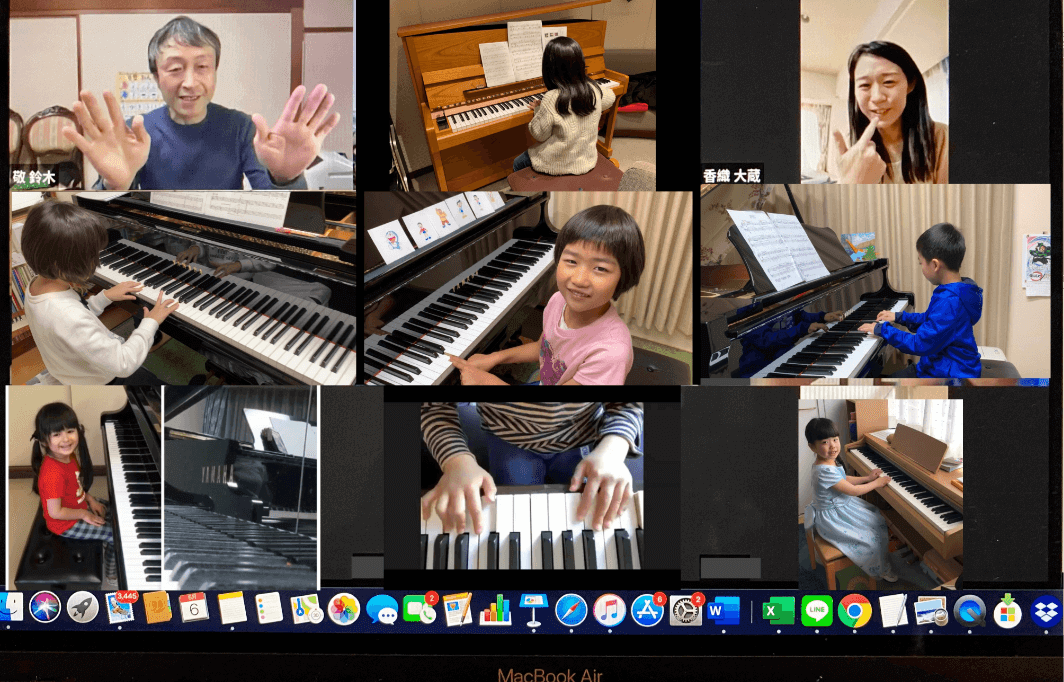Open Siri from the dock
The width and height of the screenshot is (1064, 682).
pyautogui.click(x=45, y=607)
